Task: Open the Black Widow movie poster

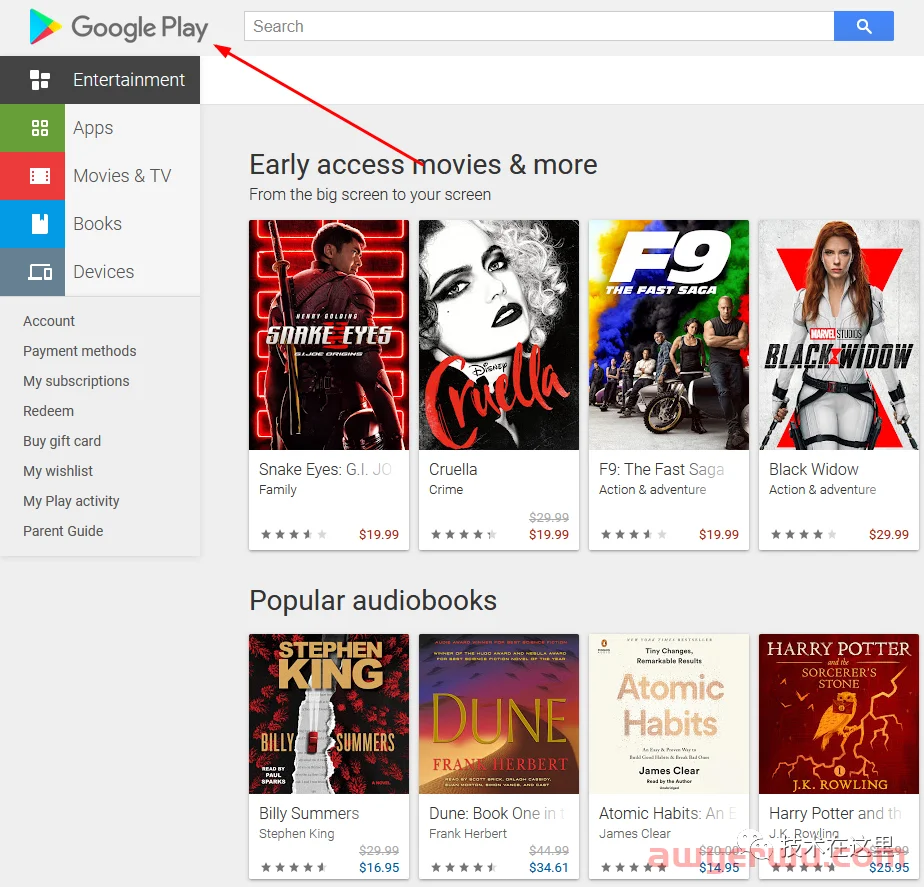Action: pos(838,334)
